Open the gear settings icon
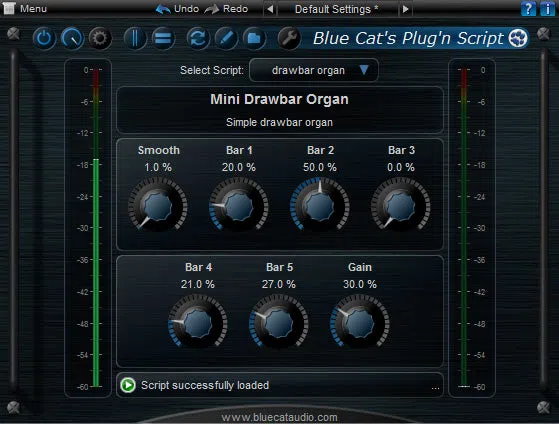 tap(100, 38)
